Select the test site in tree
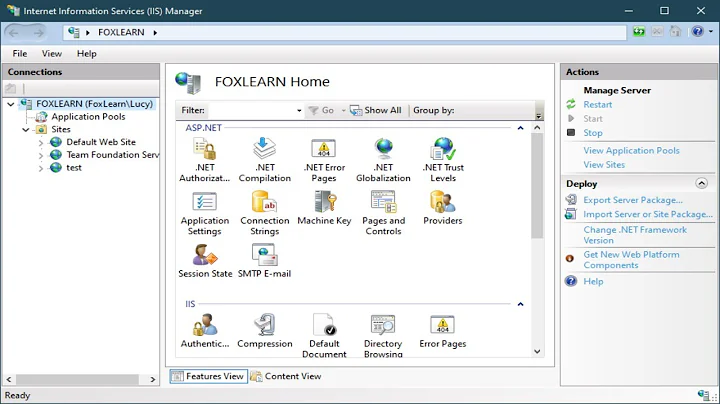 (x=73, y=168)
